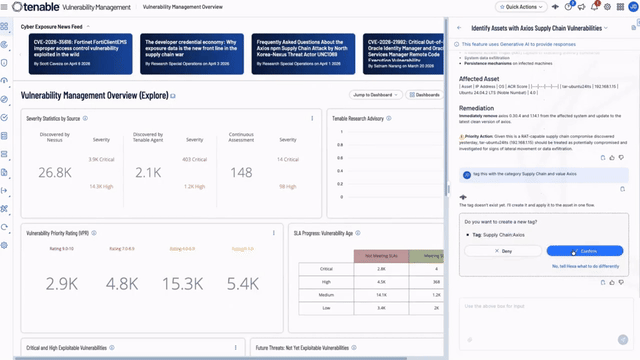640x360 pixels.
Task: Open the bell notifications icon
Action: pos(594,7)
